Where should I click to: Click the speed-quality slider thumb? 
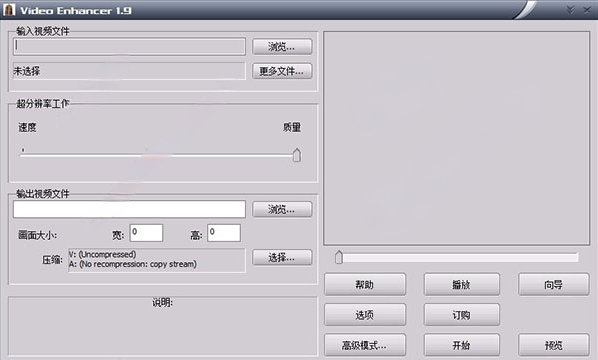pos(296,155)
